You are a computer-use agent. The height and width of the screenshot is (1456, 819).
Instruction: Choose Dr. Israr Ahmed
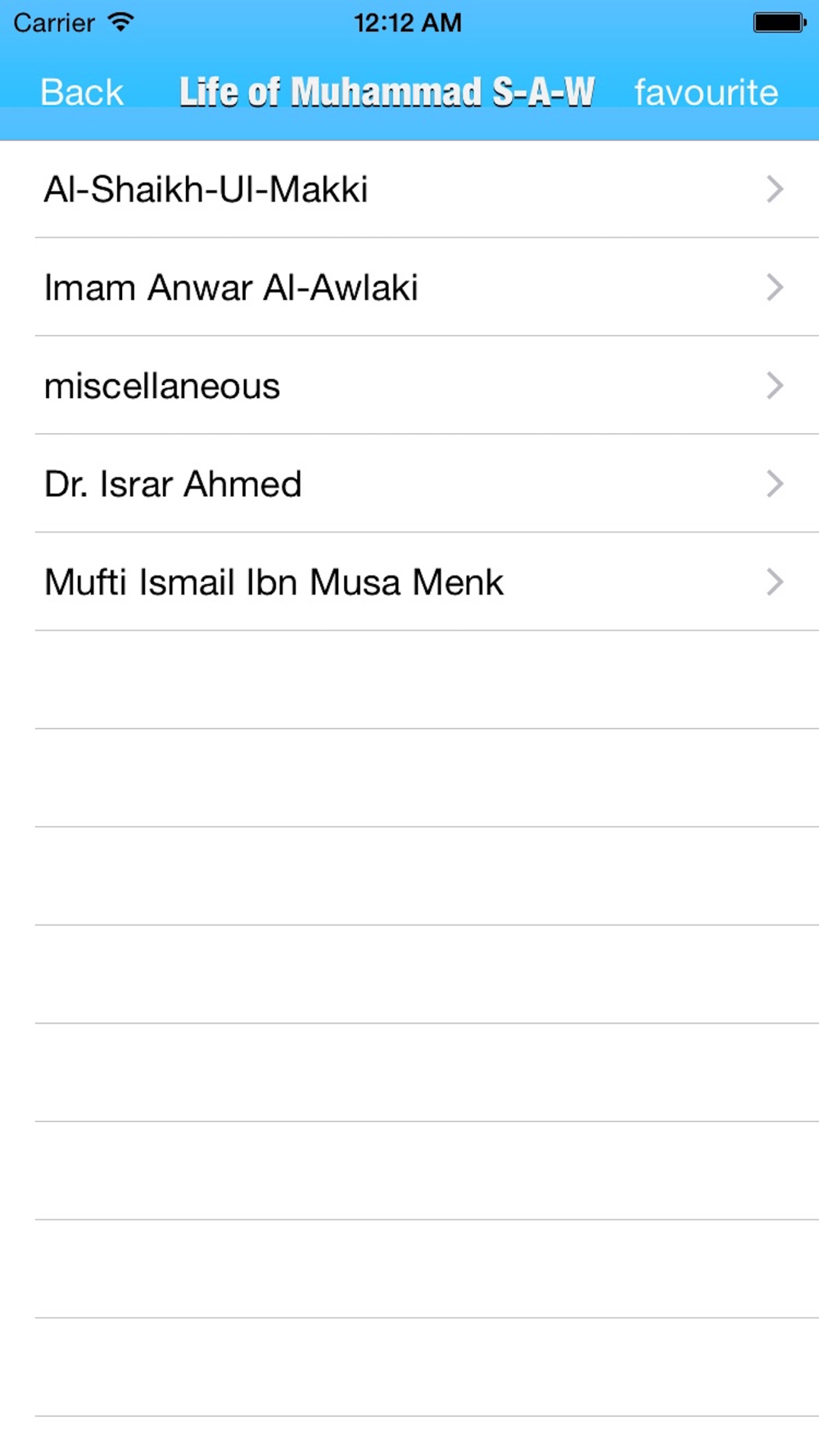(x=409, y=484)
